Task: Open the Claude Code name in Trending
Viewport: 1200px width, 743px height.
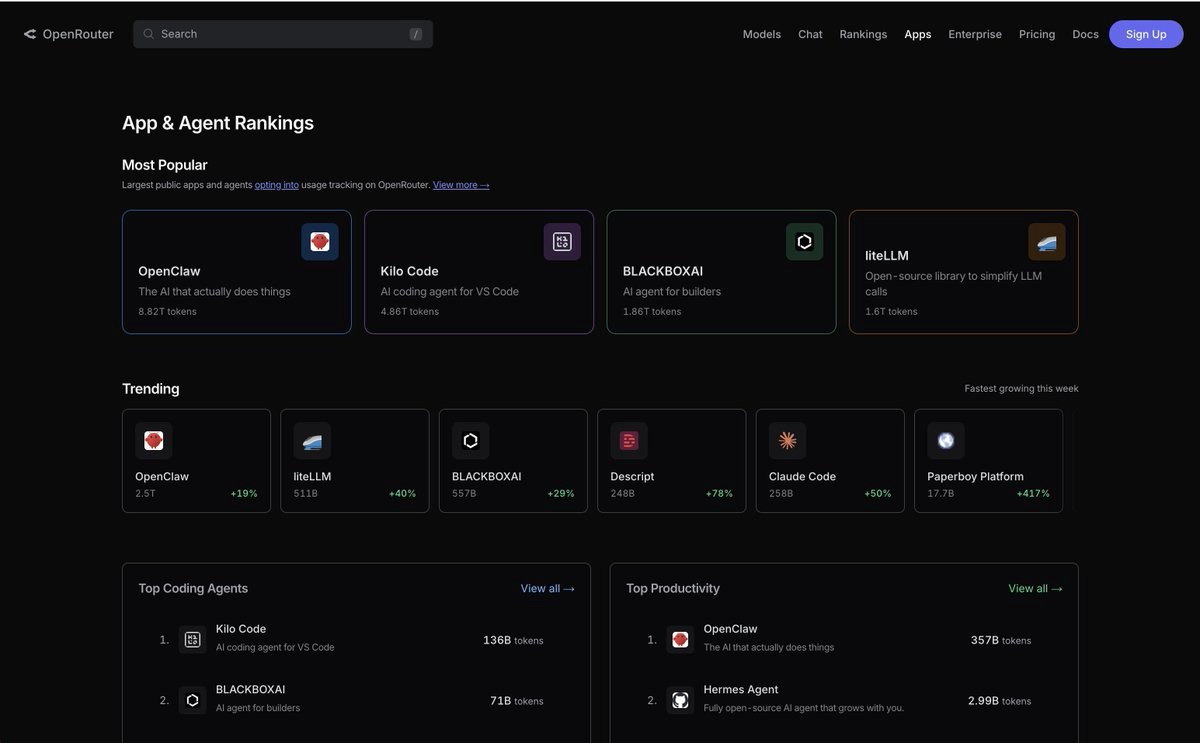Action: [x=802, y=477]
